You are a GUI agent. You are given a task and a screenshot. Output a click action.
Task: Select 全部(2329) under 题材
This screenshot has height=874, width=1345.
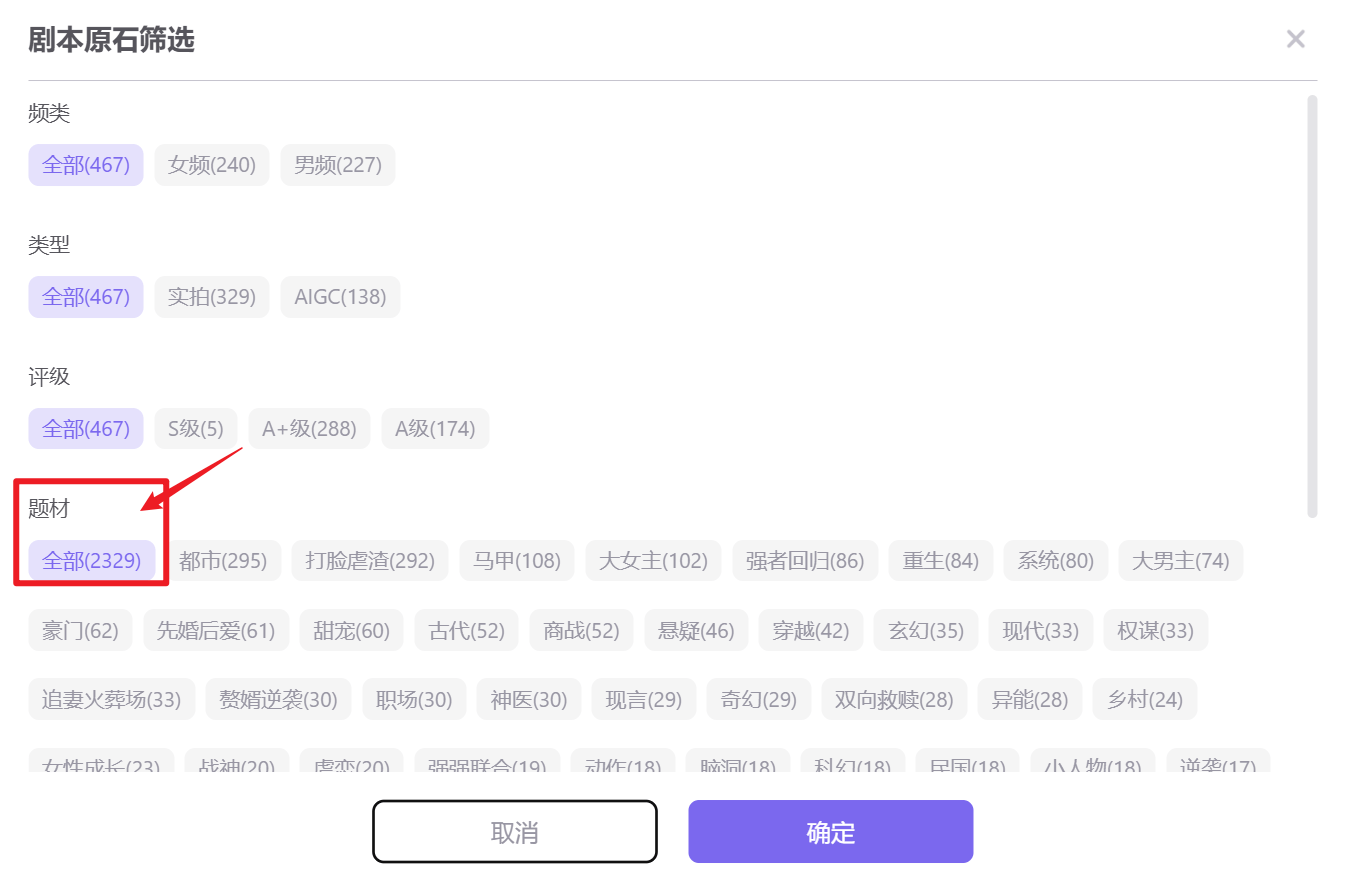(92, 561)
